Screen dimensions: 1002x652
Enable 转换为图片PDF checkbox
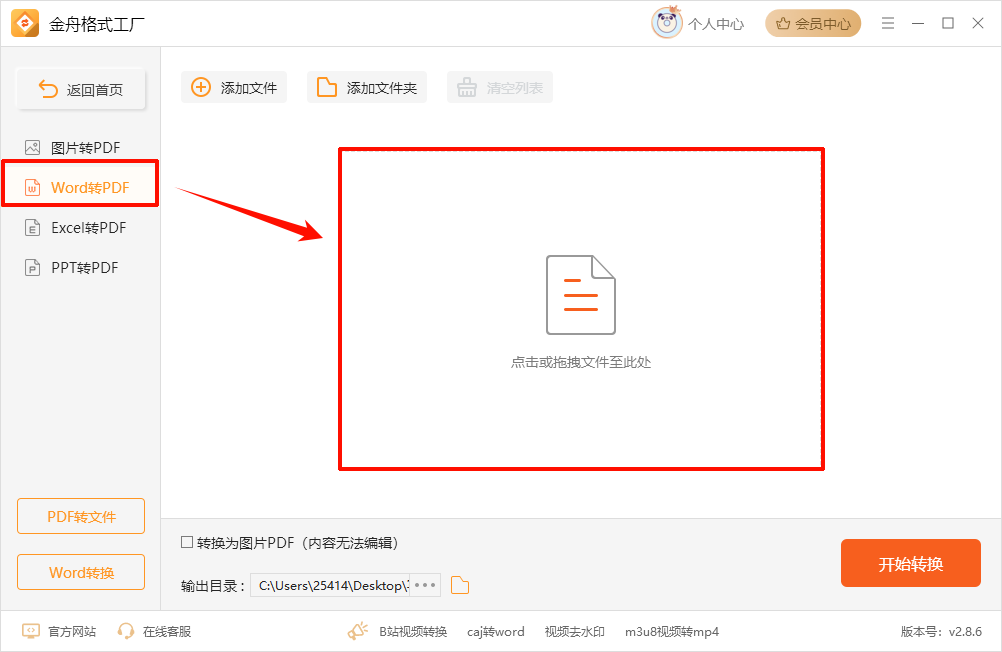tap(185, 543)
